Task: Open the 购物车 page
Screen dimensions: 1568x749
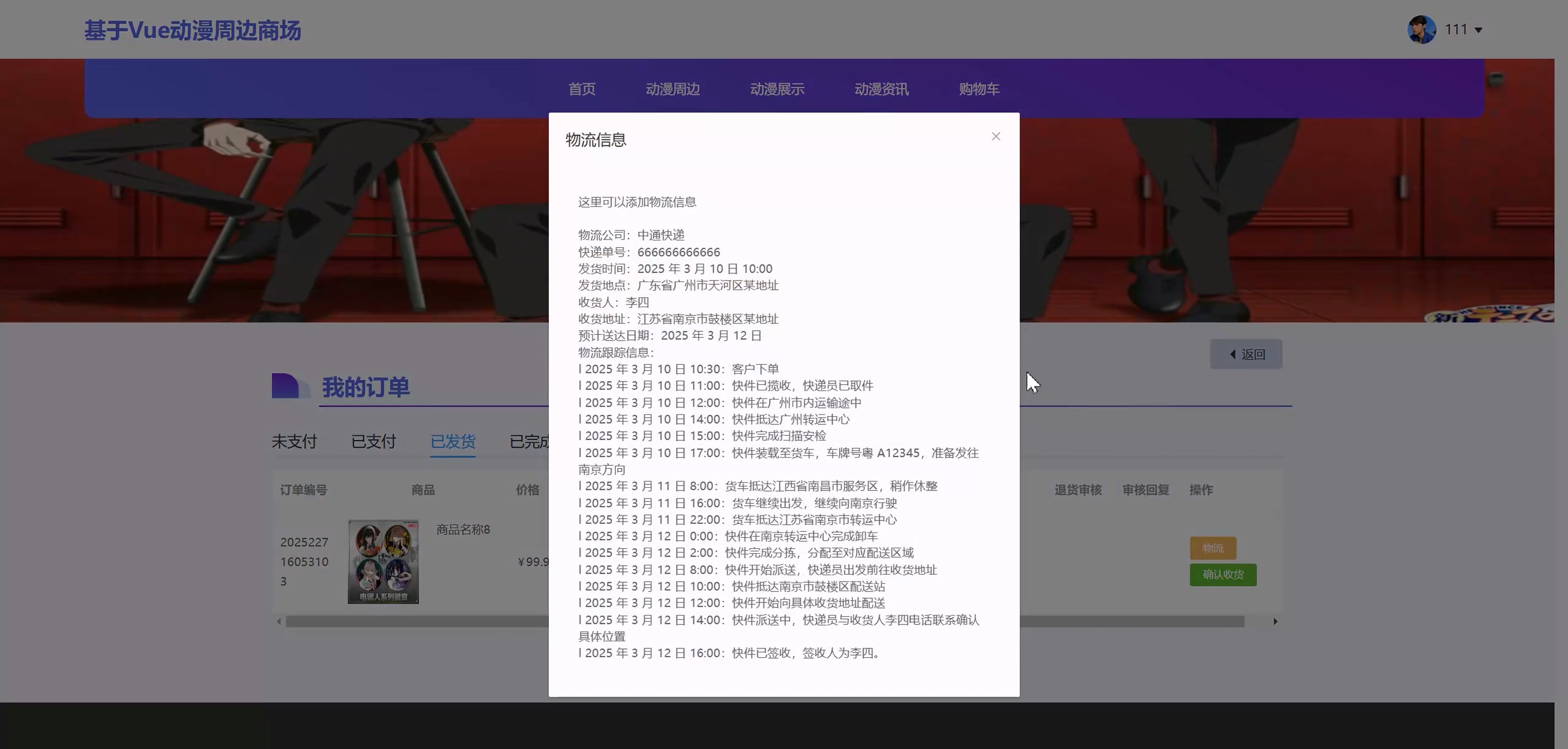Action: coord(979,89)
